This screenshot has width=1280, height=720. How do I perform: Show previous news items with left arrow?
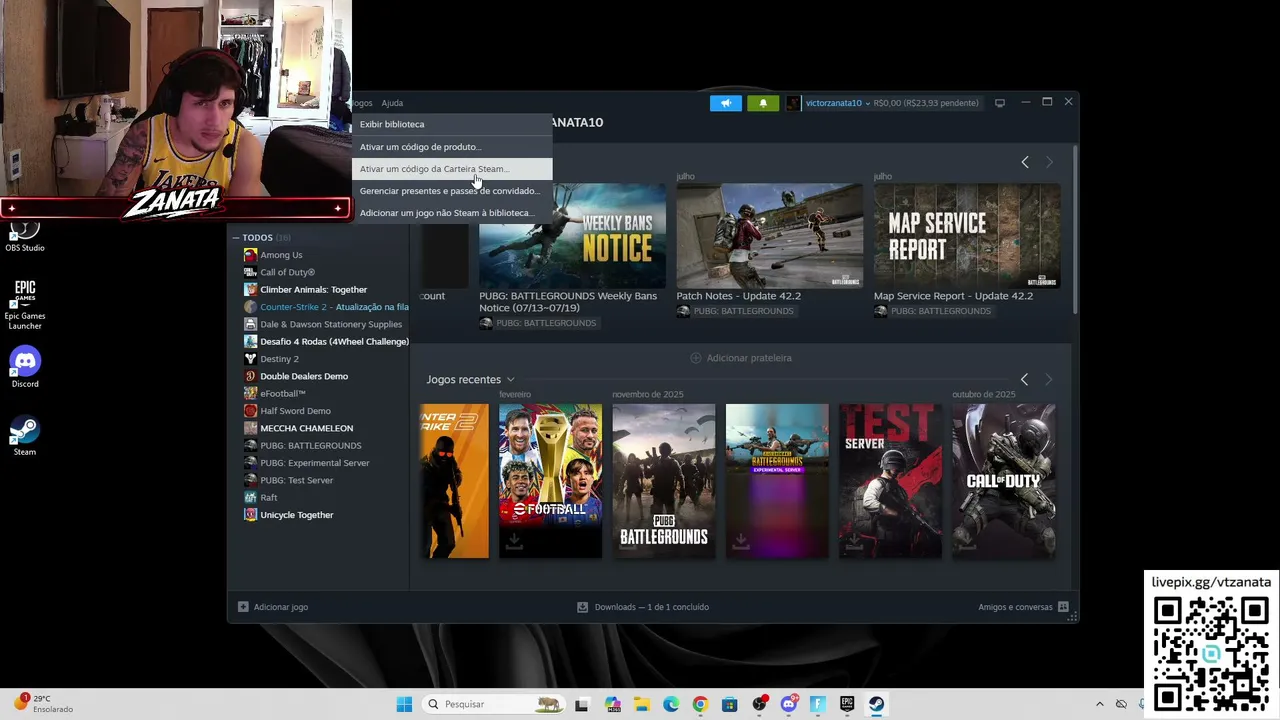click(x=1025, y=162)
